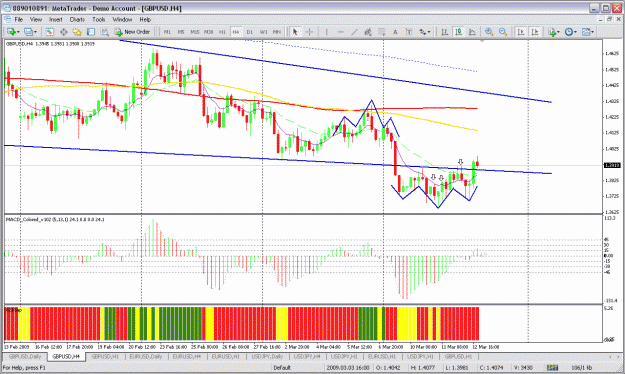Image resolution: width=625 pixels, height=374 pixels.
Task: Switch to the USDJPY,H4 chart tab
Action: pos(307,357)
